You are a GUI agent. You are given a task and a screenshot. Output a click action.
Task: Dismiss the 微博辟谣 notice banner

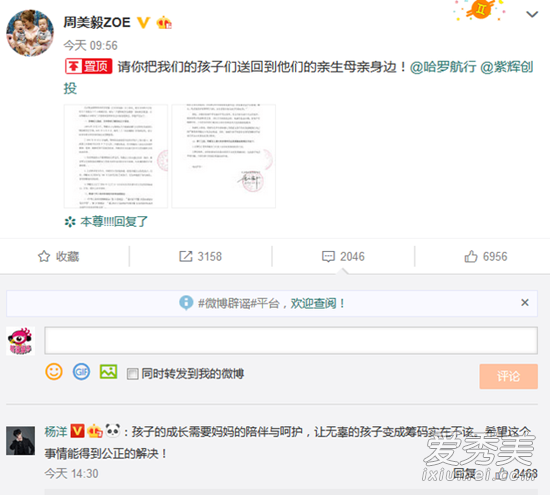pyautogui.click(x=525, y=302)
